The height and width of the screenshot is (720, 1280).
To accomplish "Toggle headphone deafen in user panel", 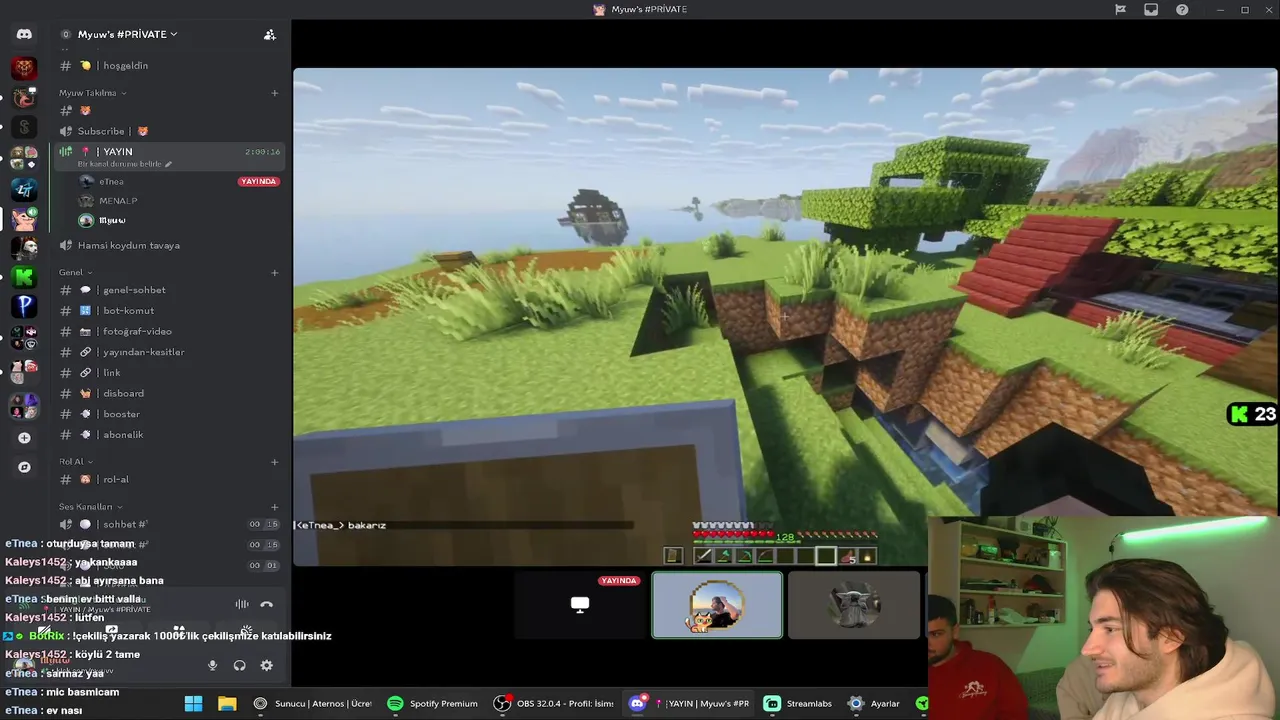I will 239,665.
